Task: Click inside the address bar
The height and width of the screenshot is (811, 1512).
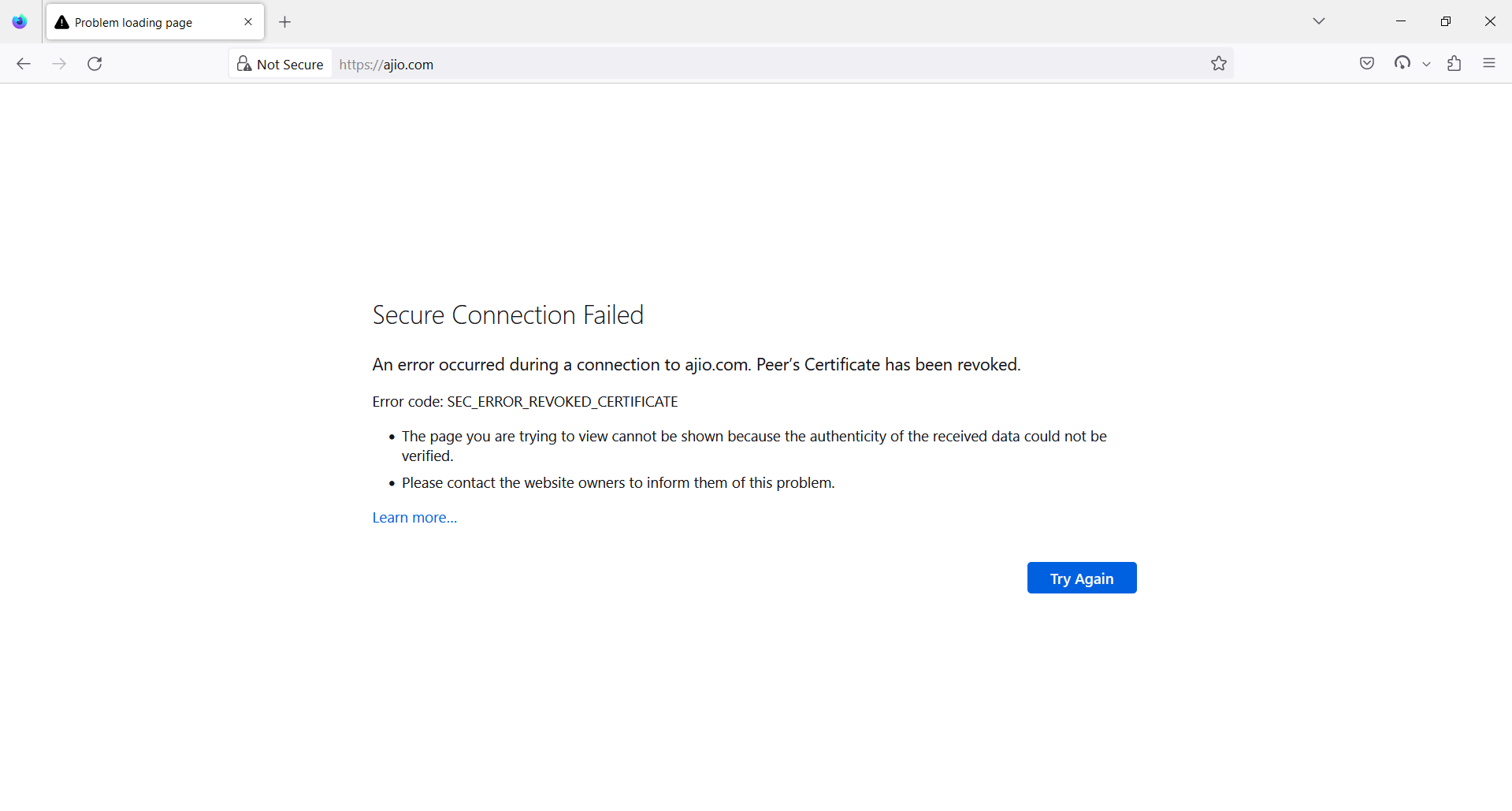Action: point(709,64)
